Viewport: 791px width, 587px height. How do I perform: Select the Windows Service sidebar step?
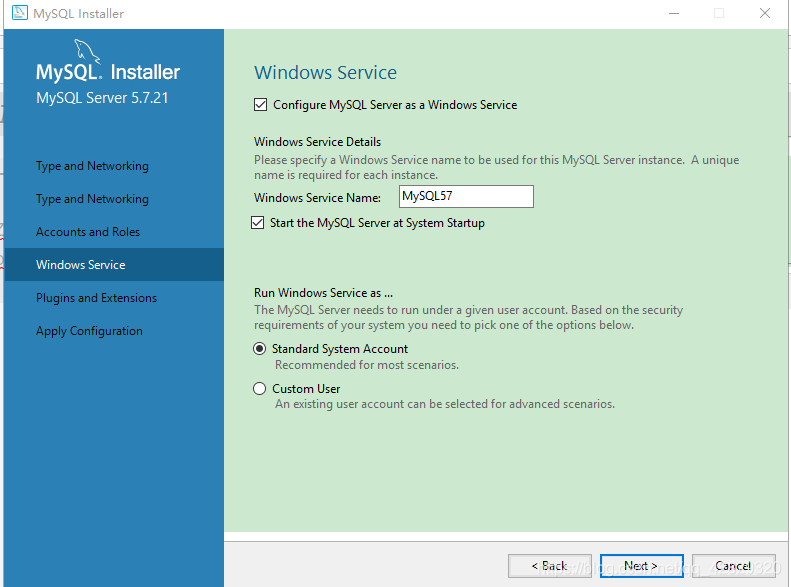(114, 265)
